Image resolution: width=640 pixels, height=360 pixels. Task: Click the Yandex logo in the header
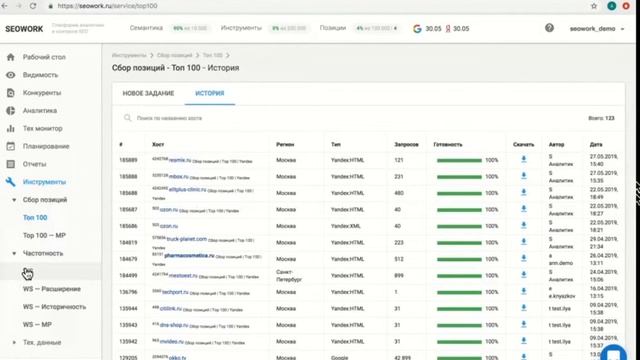[x=448, y=29]
